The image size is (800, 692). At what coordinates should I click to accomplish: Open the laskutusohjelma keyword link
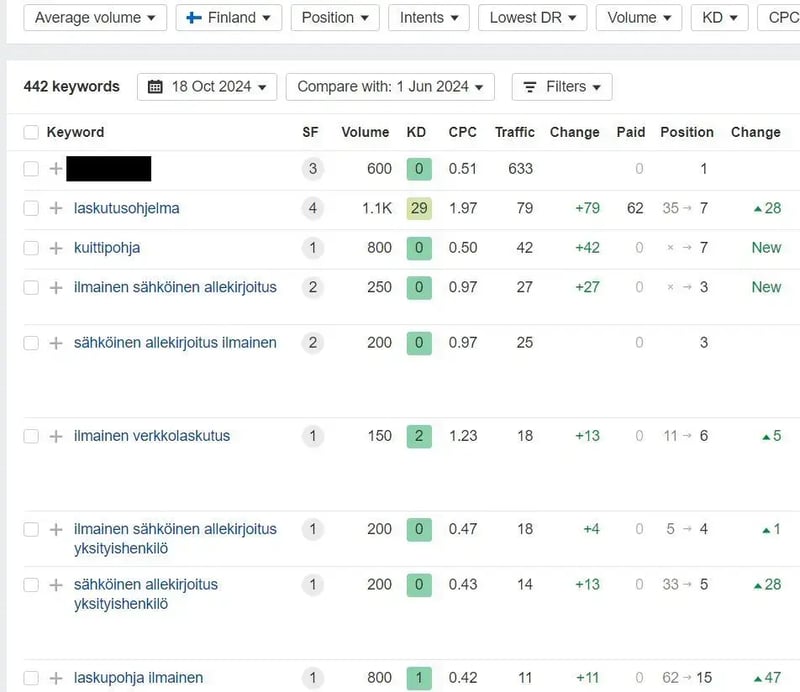(x=127, y=208)
